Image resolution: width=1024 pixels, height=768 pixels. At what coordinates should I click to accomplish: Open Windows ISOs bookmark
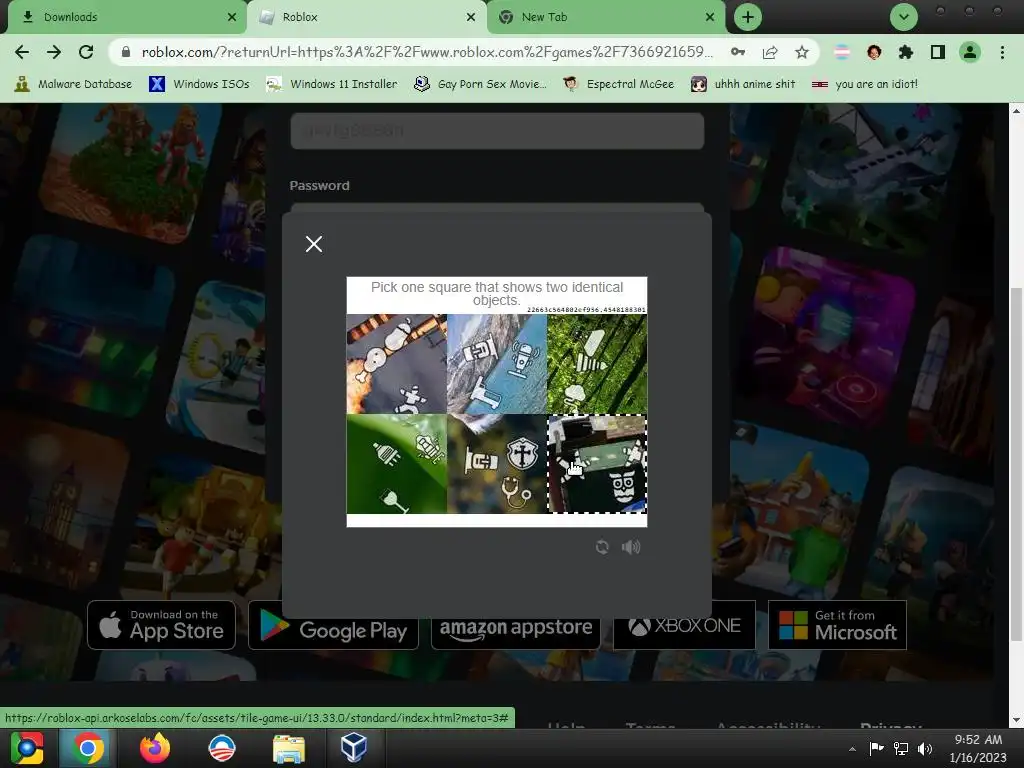tap(199, 84)
